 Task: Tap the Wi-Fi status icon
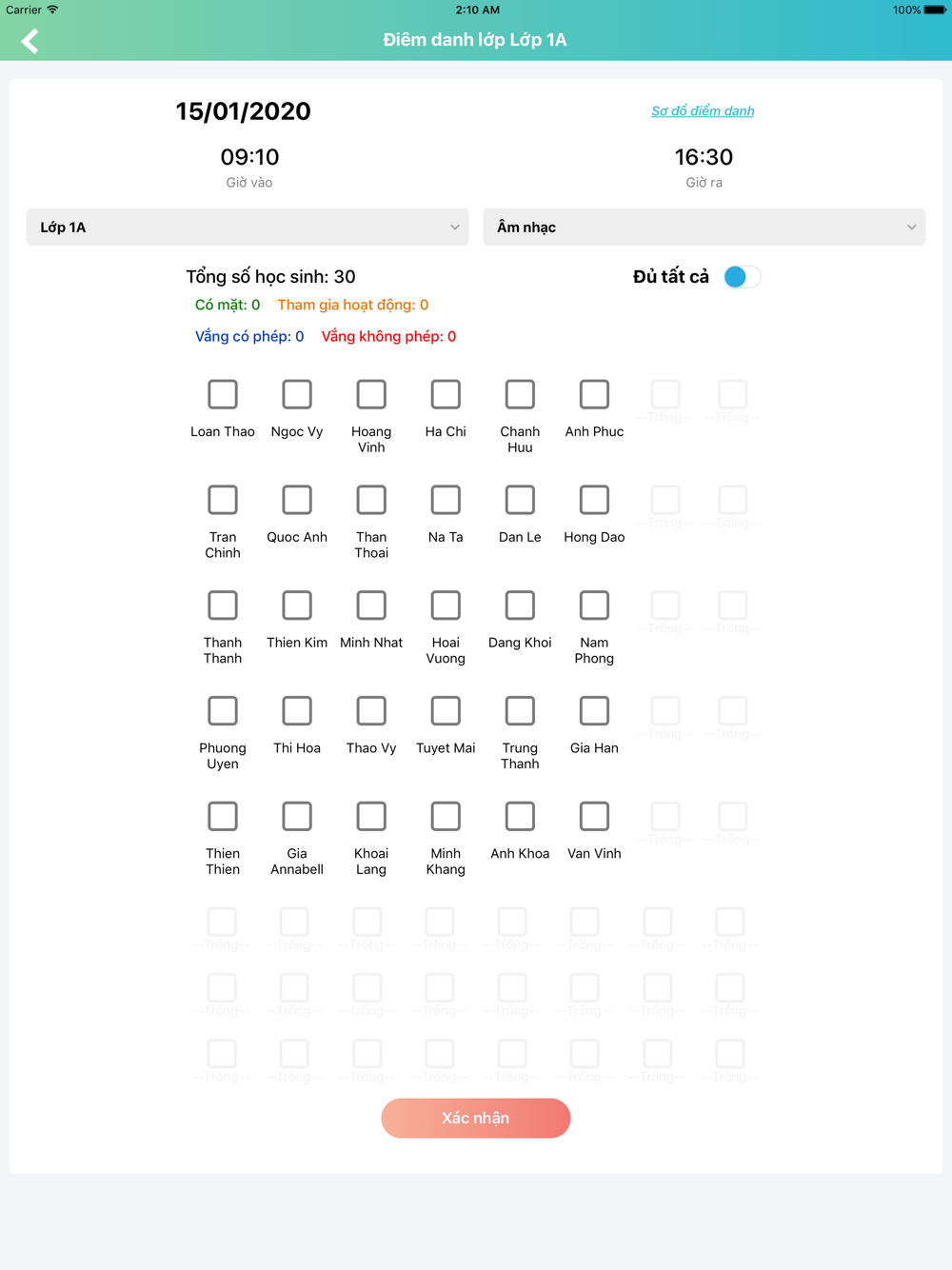tap(52, 10)
